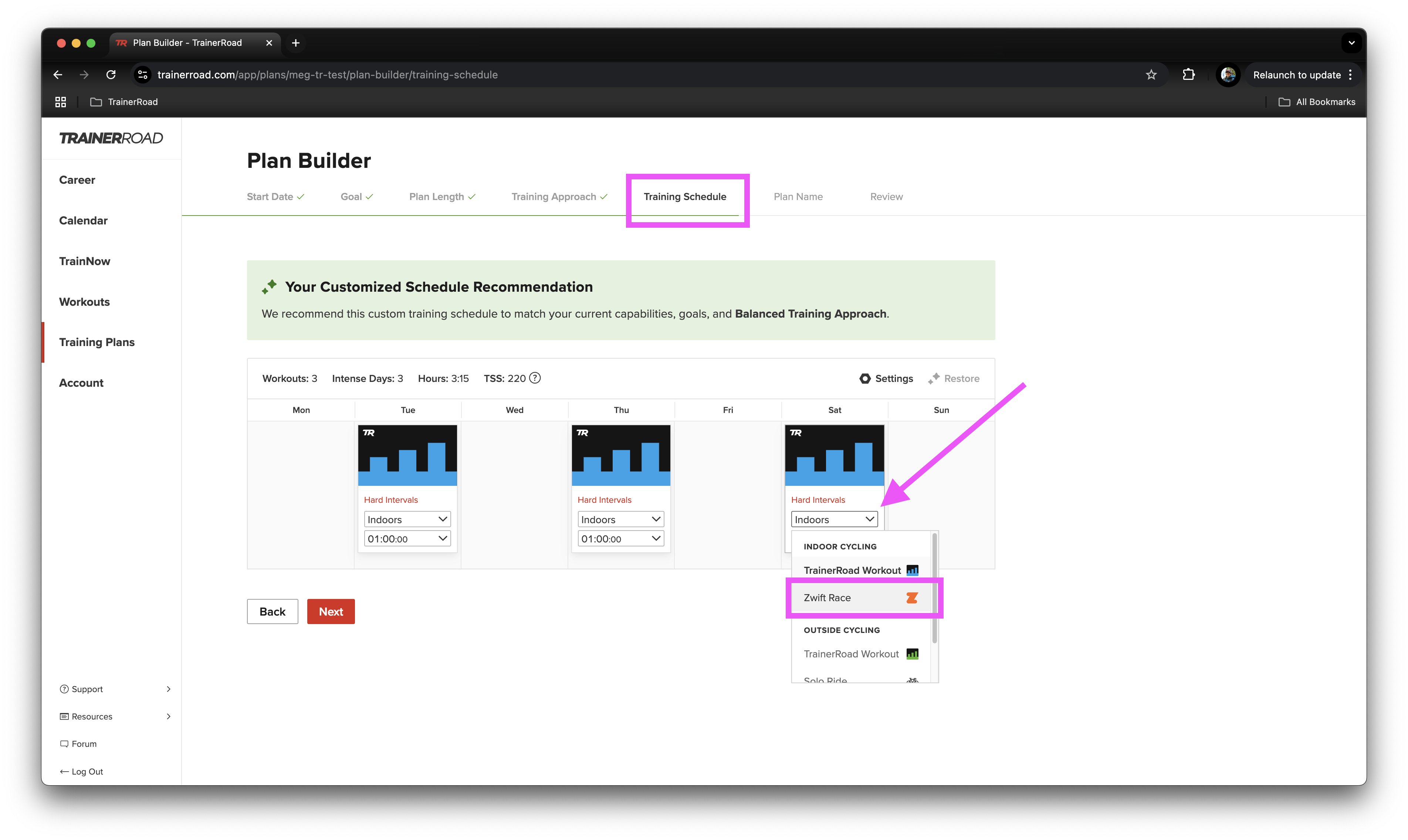Open Thursday Indoors location dropdown
The height and width of the screenshot is (840, 1408).
(620, 519)
